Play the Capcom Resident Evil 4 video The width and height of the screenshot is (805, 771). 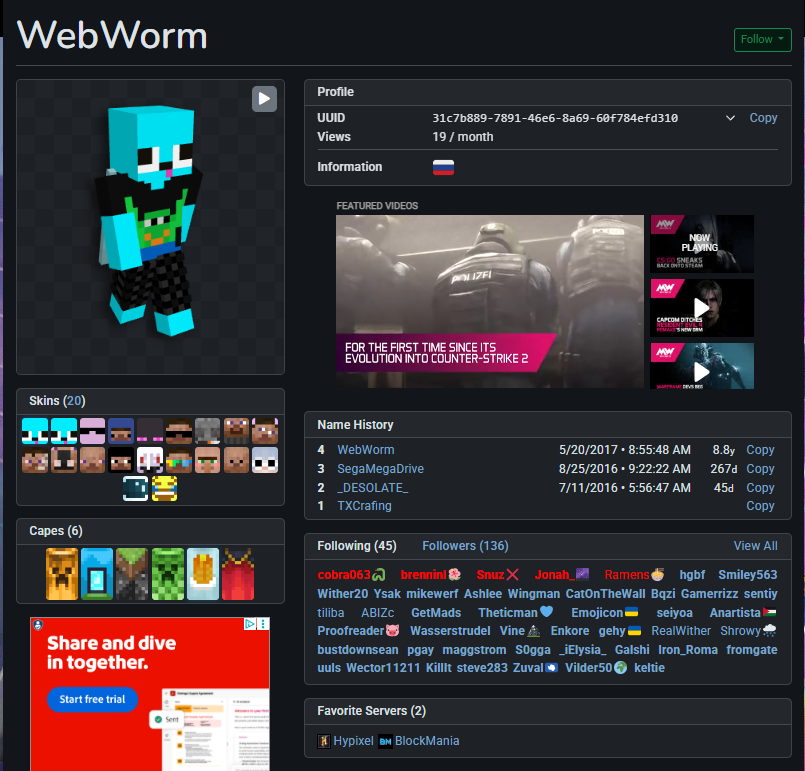point(702,308)
